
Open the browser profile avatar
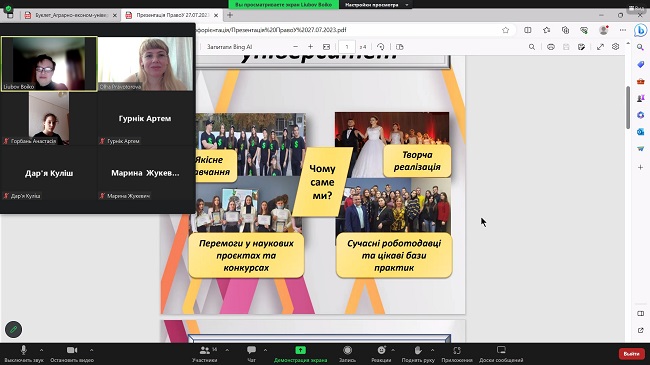pos(604,30)
